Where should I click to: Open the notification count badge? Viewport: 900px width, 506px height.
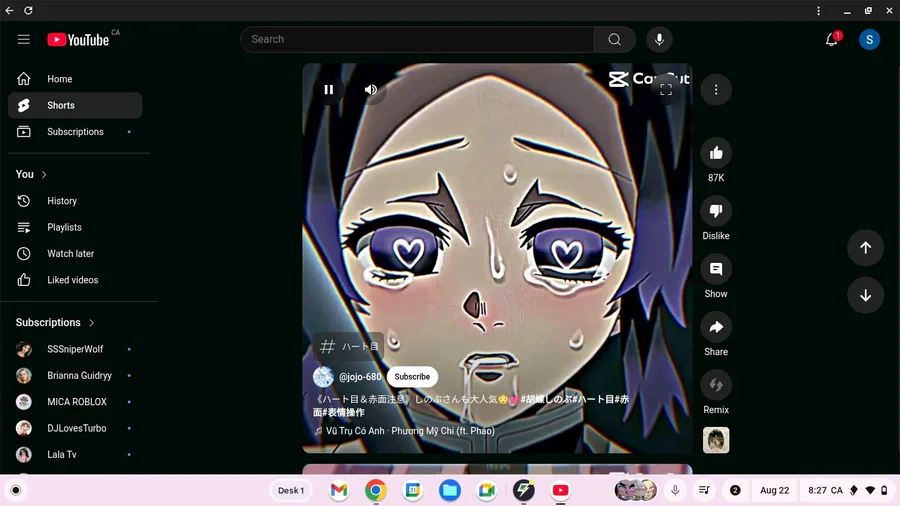735,490
